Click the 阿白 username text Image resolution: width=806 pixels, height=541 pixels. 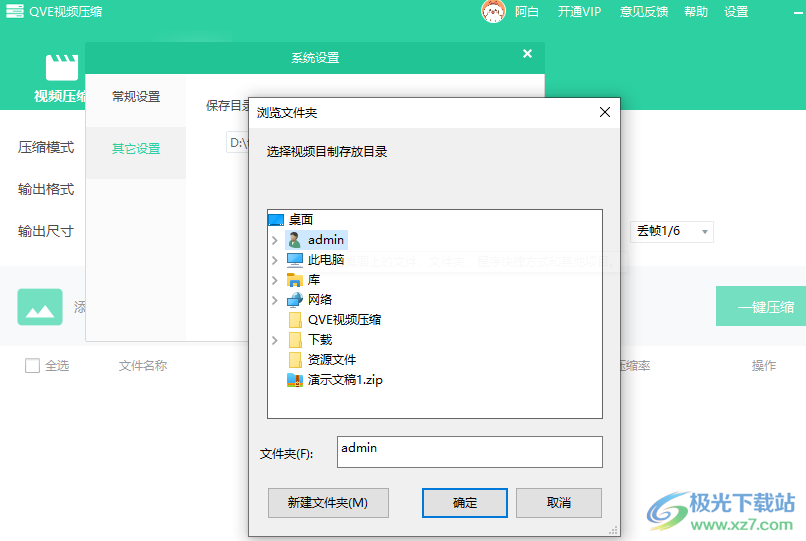527,12
